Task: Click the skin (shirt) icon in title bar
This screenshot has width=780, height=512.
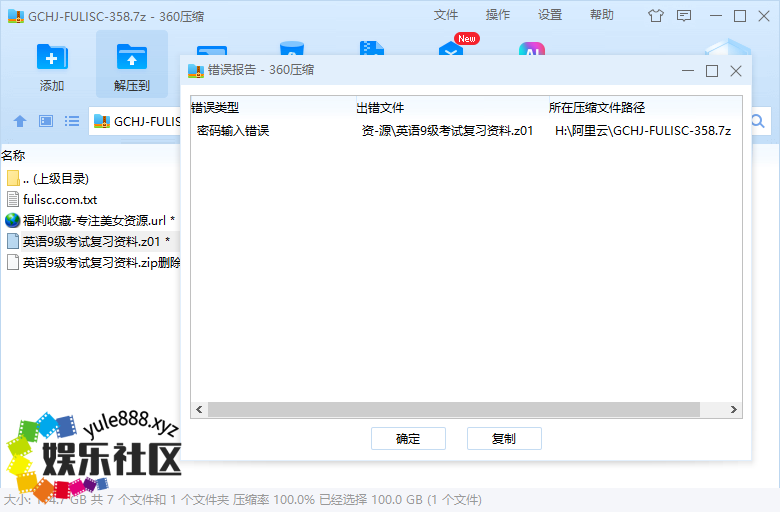Action: click(x=656, y=16)
